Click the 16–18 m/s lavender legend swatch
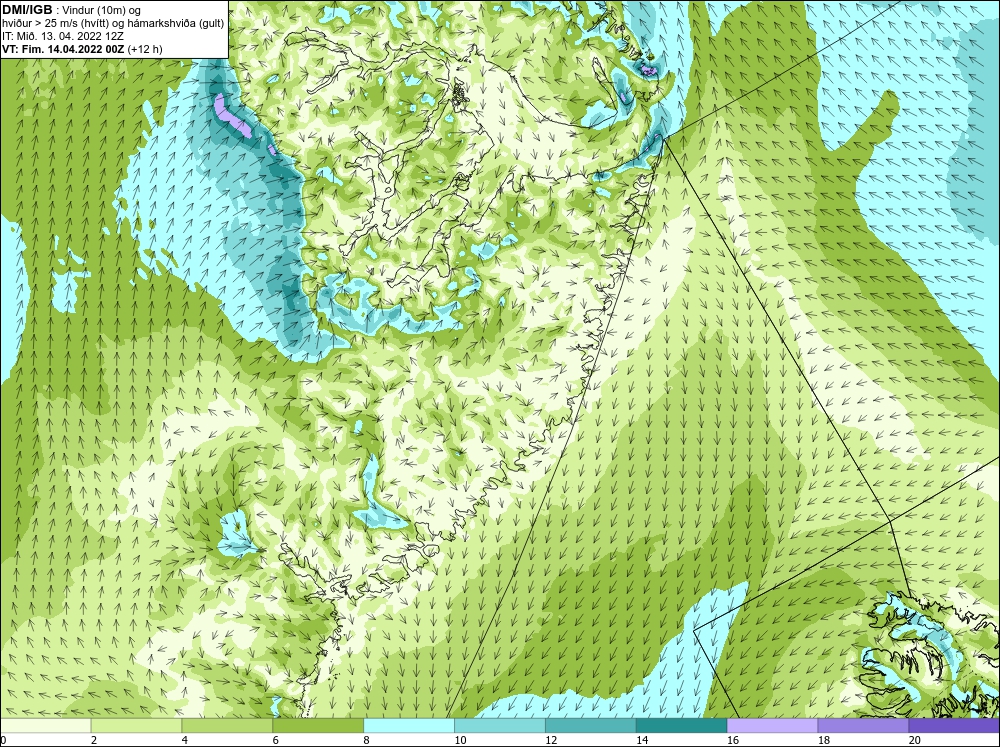Image resolution: width=1000 pixels, height=747 pixels. click(x=772, y=726)
